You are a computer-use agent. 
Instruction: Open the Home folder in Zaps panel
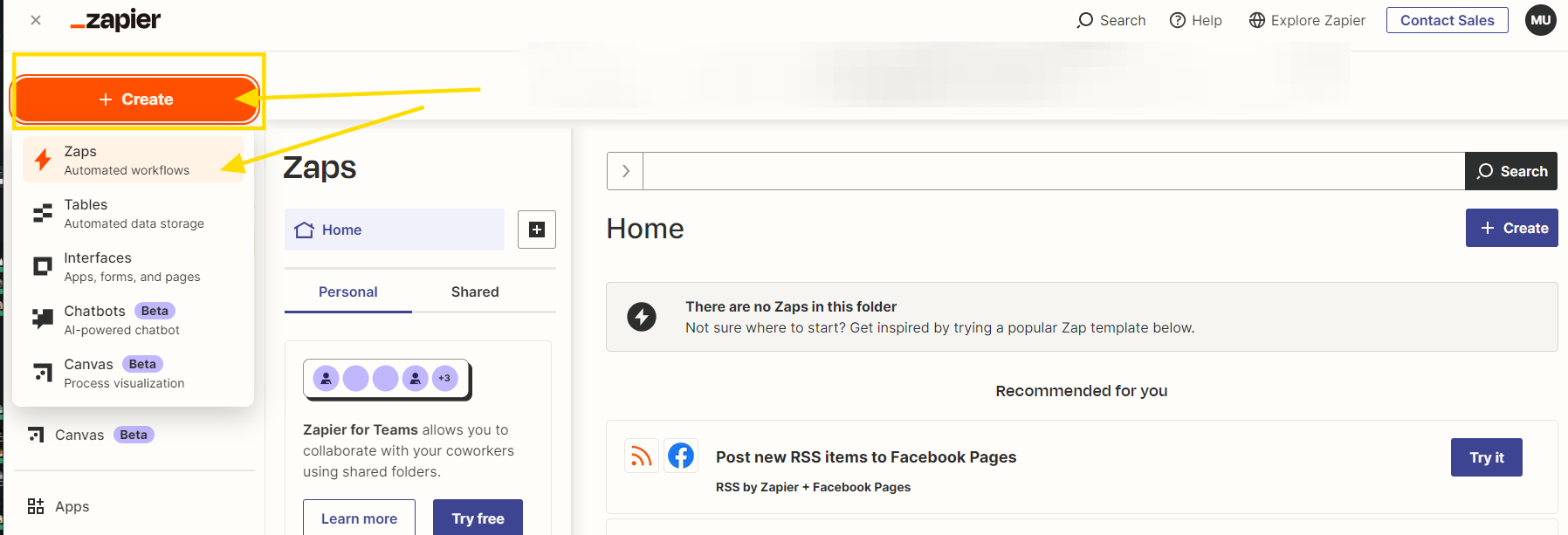[395, 230]
